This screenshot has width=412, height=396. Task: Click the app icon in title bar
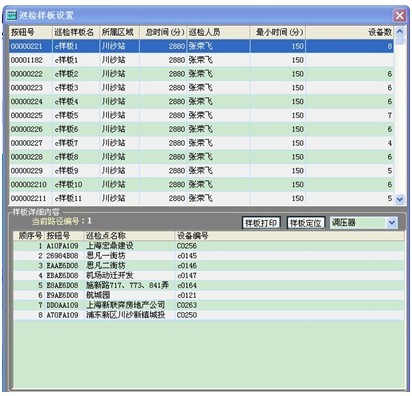point(11,15)
